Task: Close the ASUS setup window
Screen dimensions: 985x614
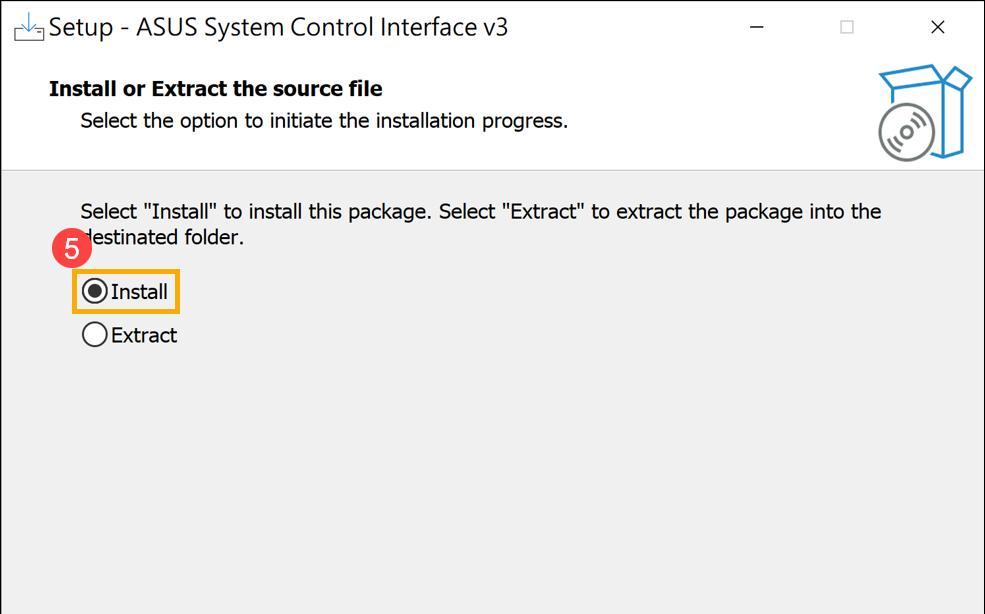Action: [x=937, y=27]
